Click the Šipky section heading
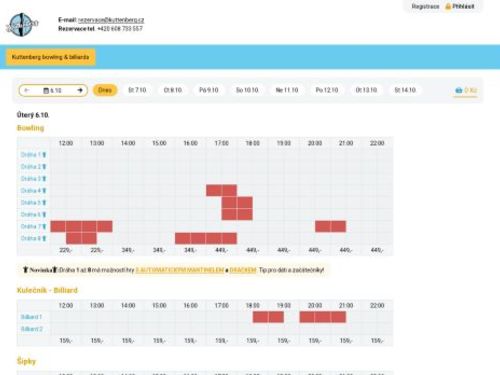This screenshot has height=375, width=500. pos(26,361)
